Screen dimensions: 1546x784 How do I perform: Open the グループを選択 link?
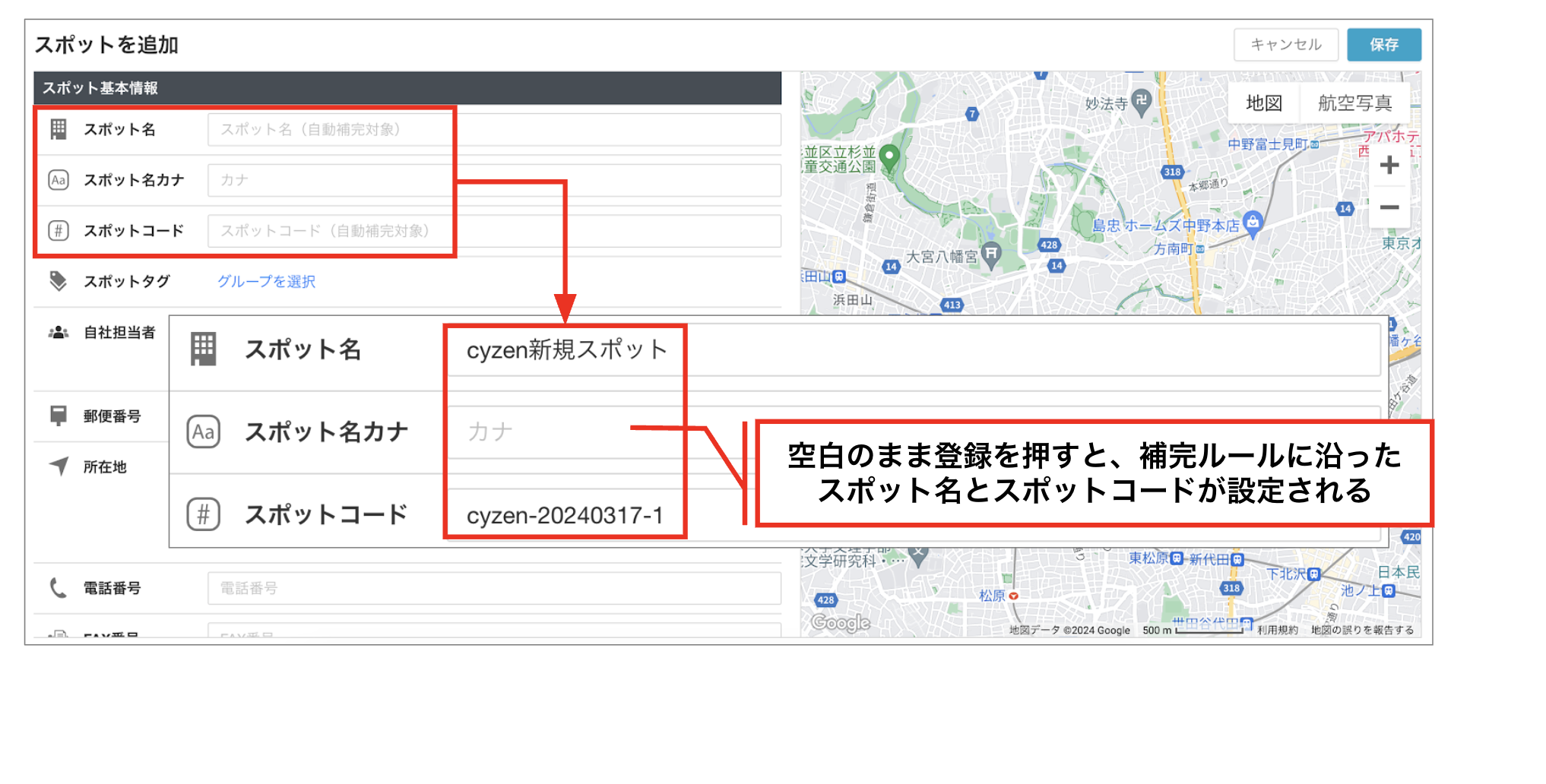click(x=266, y=282)
